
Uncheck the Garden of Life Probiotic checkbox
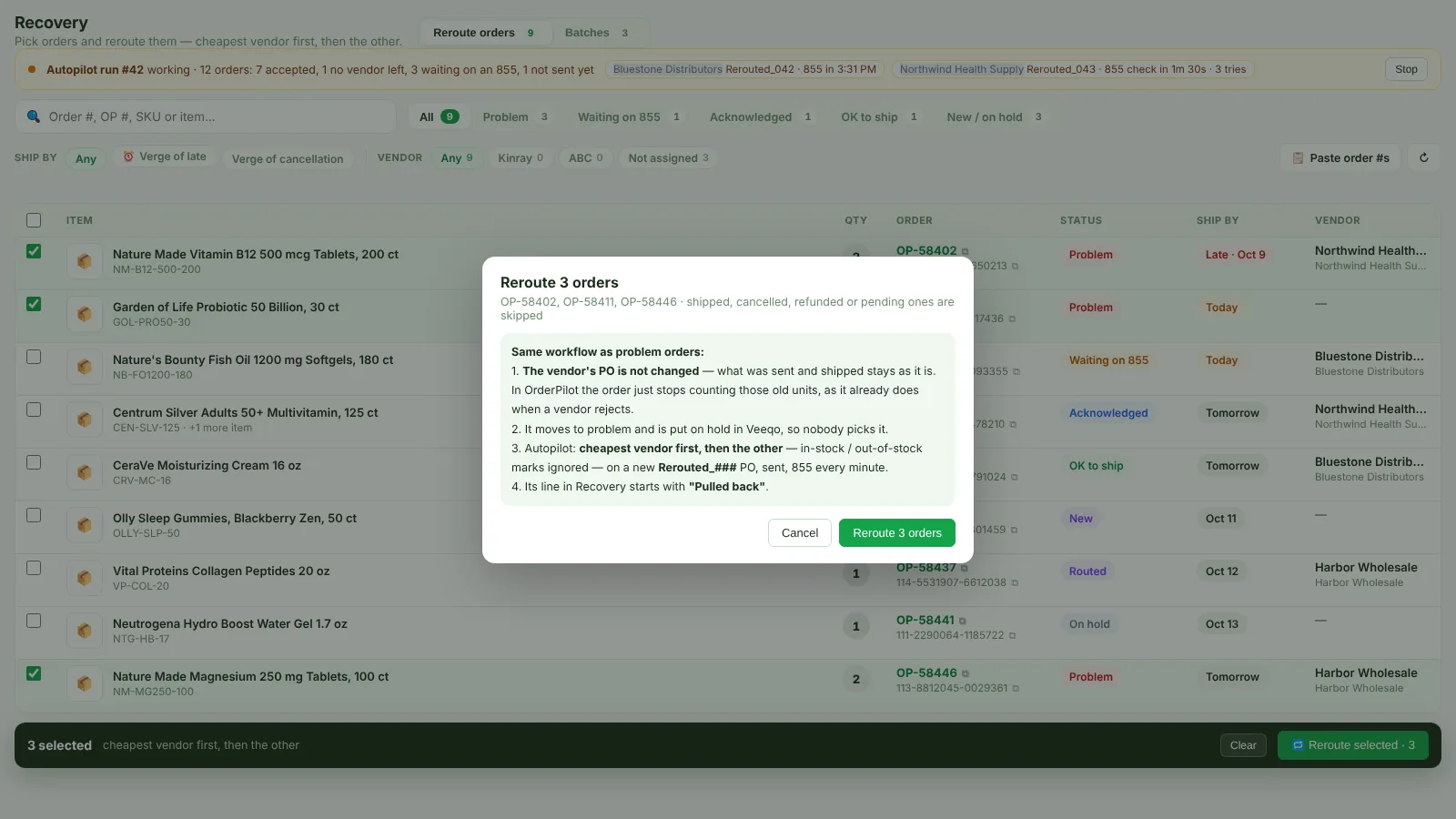(x=34, y=304)
